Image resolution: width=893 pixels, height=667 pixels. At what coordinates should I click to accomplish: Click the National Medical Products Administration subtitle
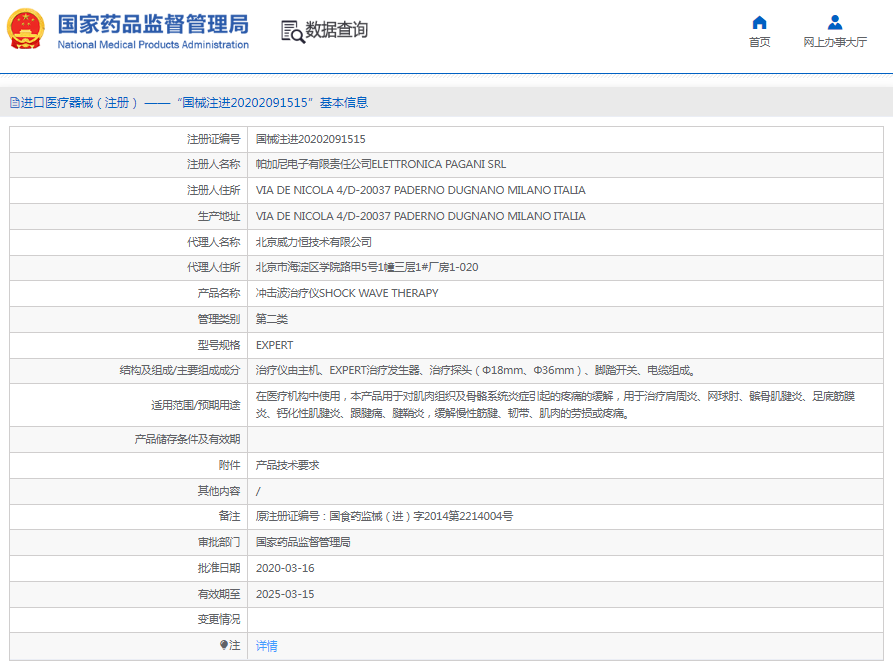point(153,45)
